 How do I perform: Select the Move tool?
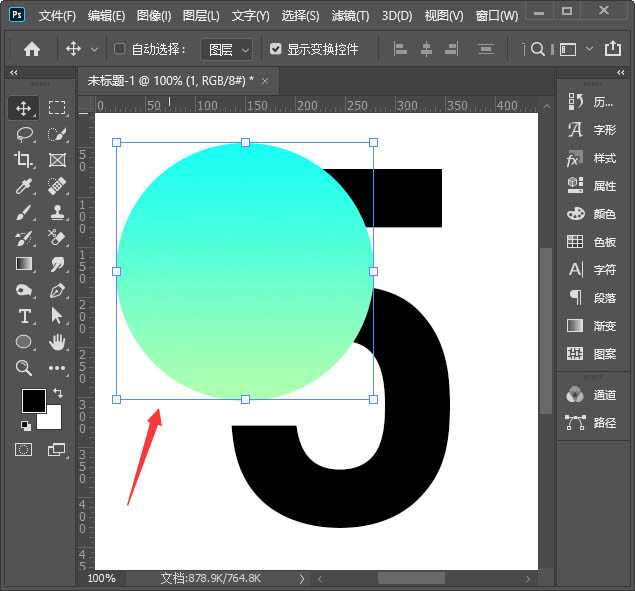pos(24,108)
